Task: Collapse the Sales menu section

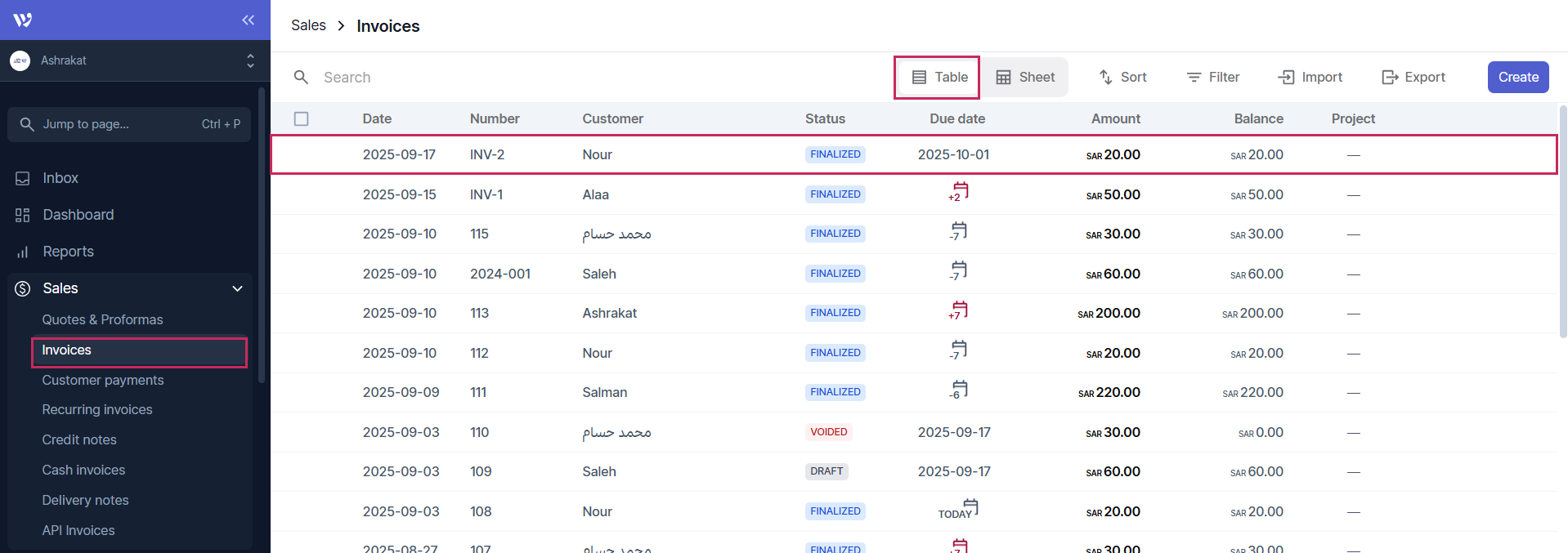Action: [237, 288]
